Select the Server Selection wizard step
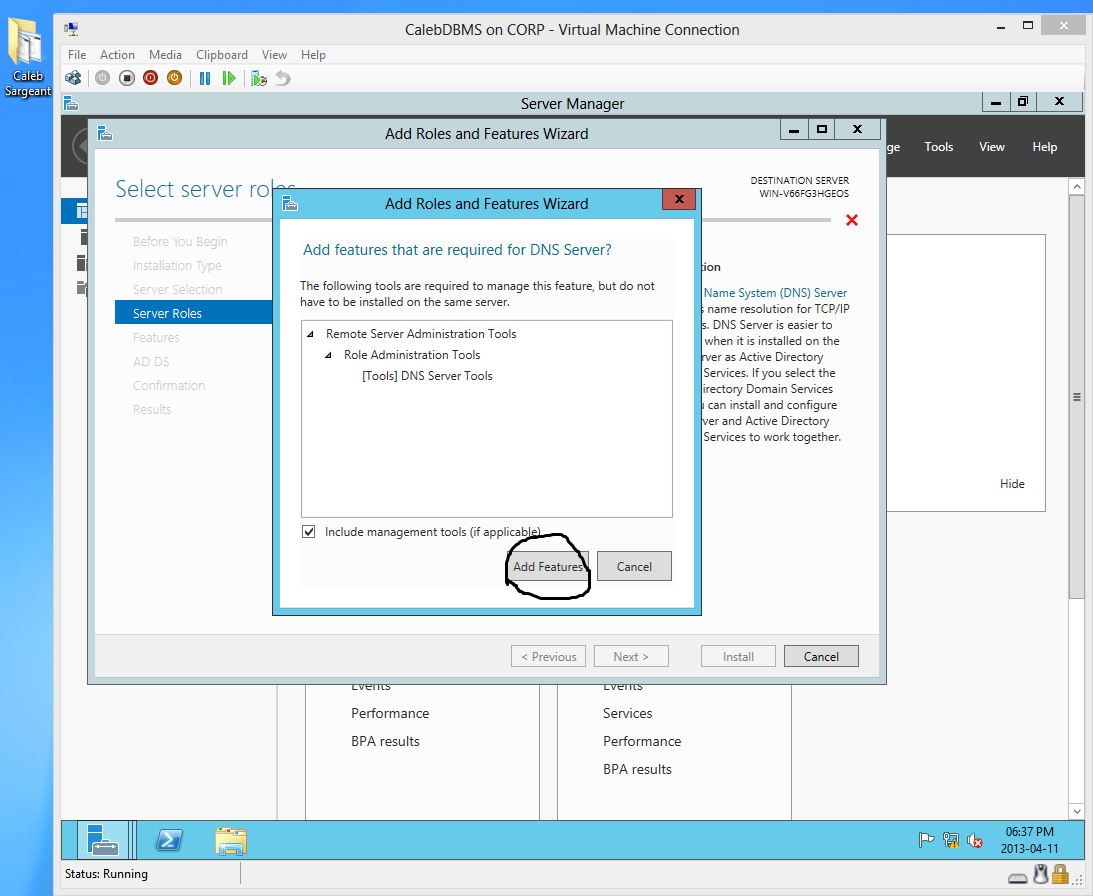 (x=177, y=289)
